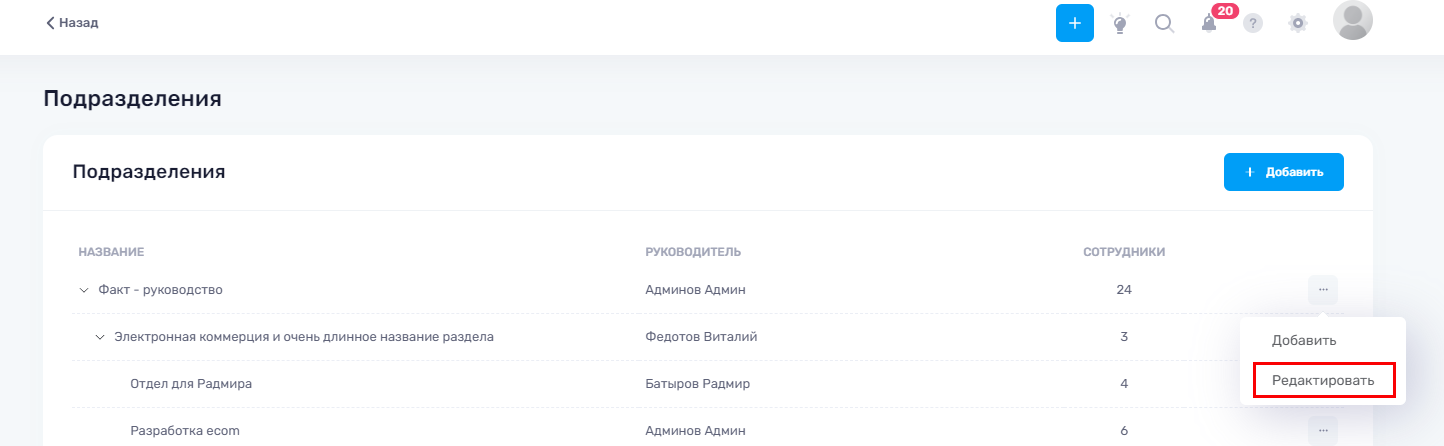
Task: Open the settings gear icon
Action: point(1298,23)
